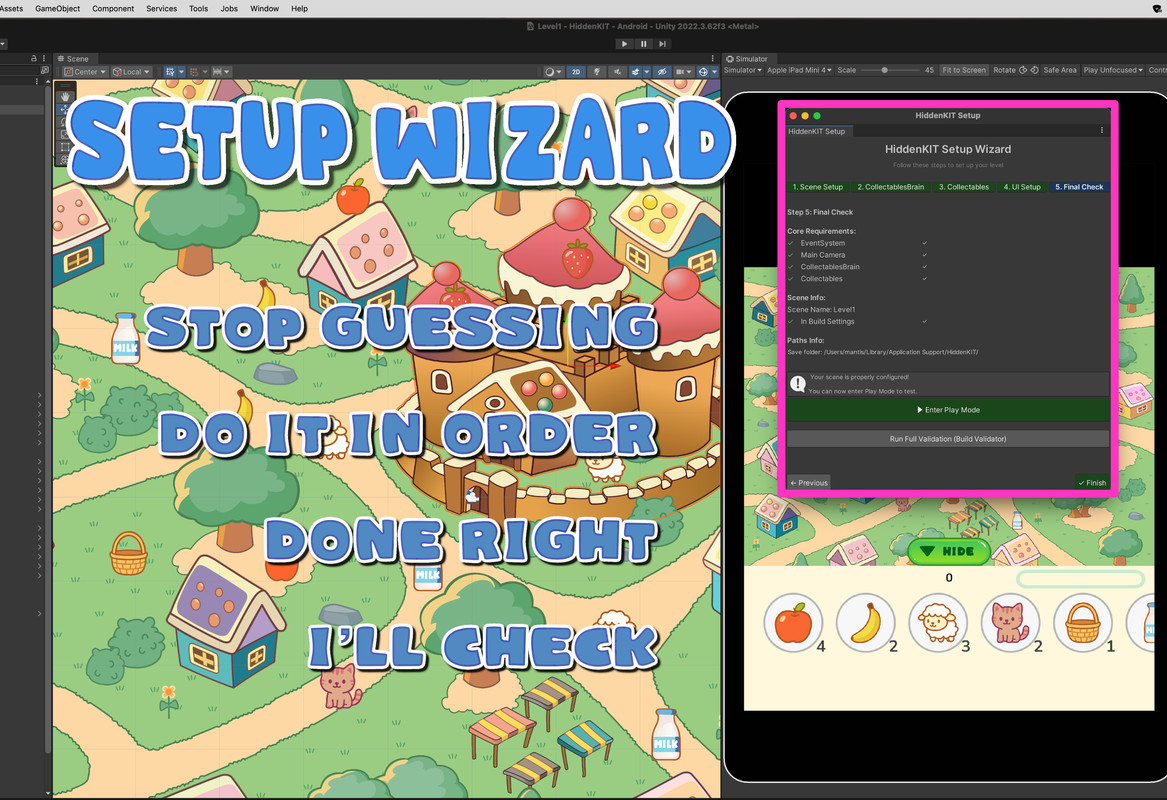Click the basket collectable icon

click(x=1083, y=623)
